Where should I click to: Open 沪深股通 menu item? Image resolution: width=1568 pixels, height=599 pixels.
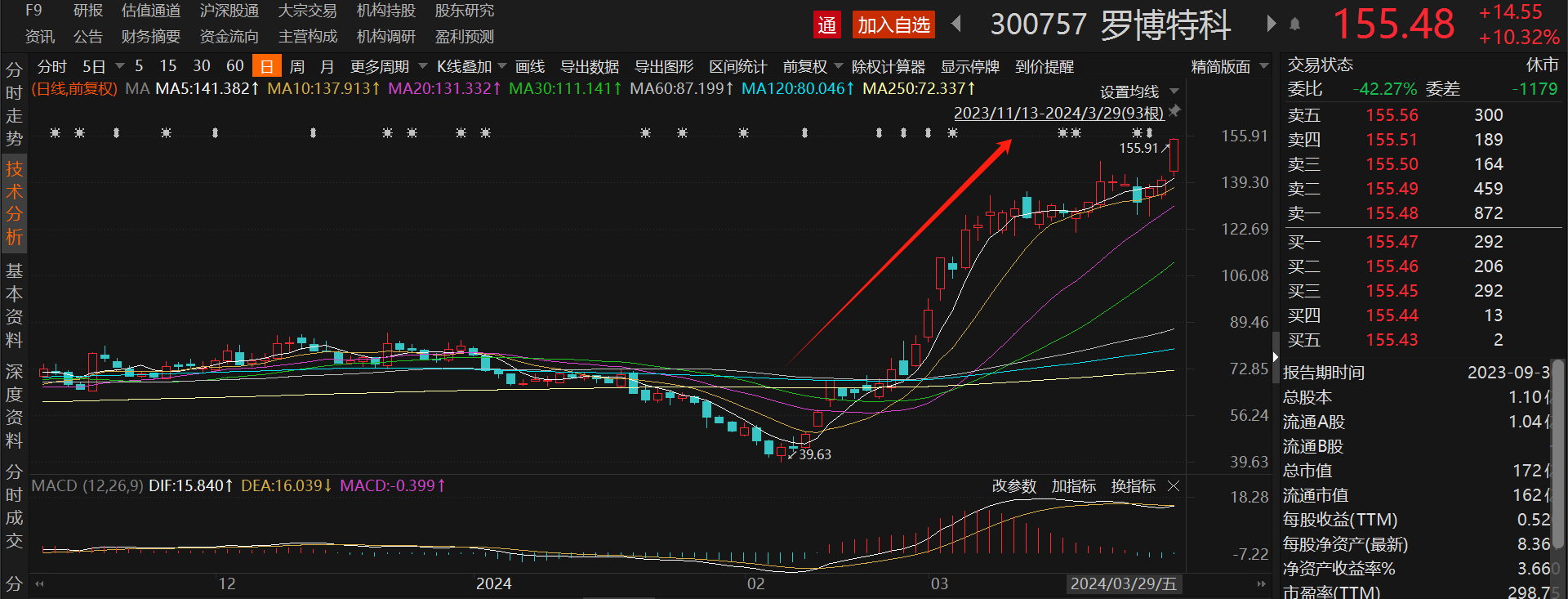[x=229, y=11]
